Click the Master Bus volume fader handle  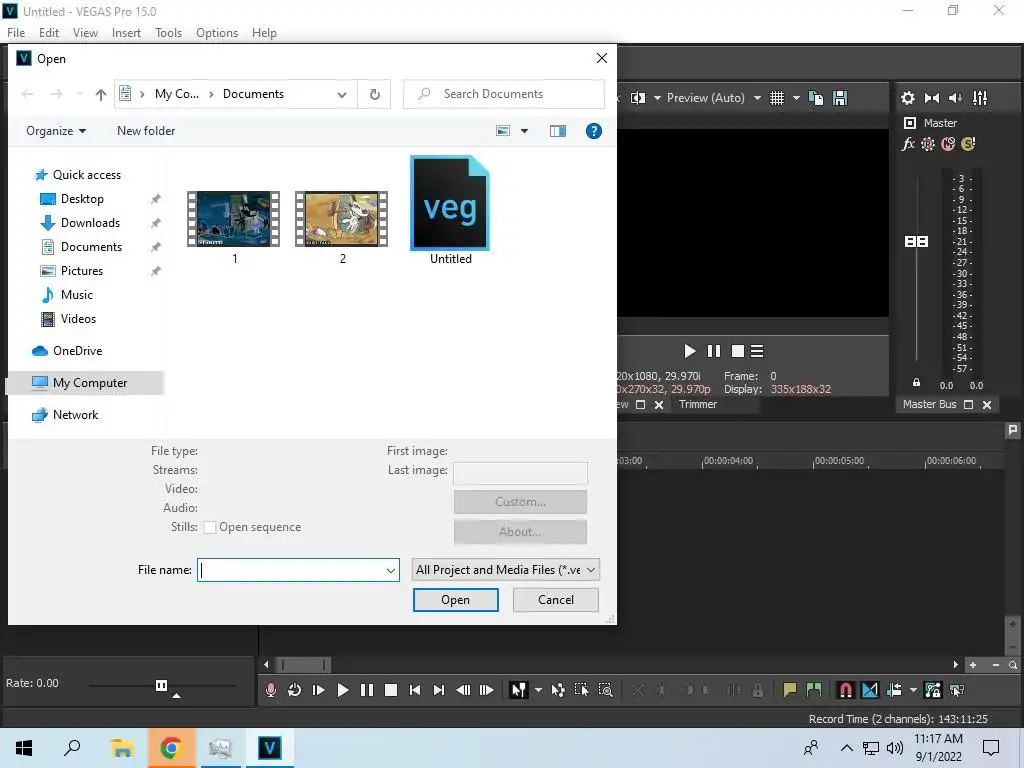(x=916, y=242)
